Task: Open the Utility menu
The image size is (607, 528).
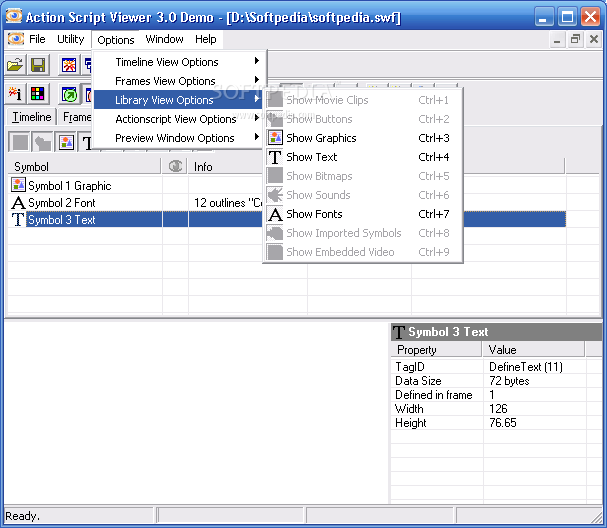Action: click(x=70, y=39)
